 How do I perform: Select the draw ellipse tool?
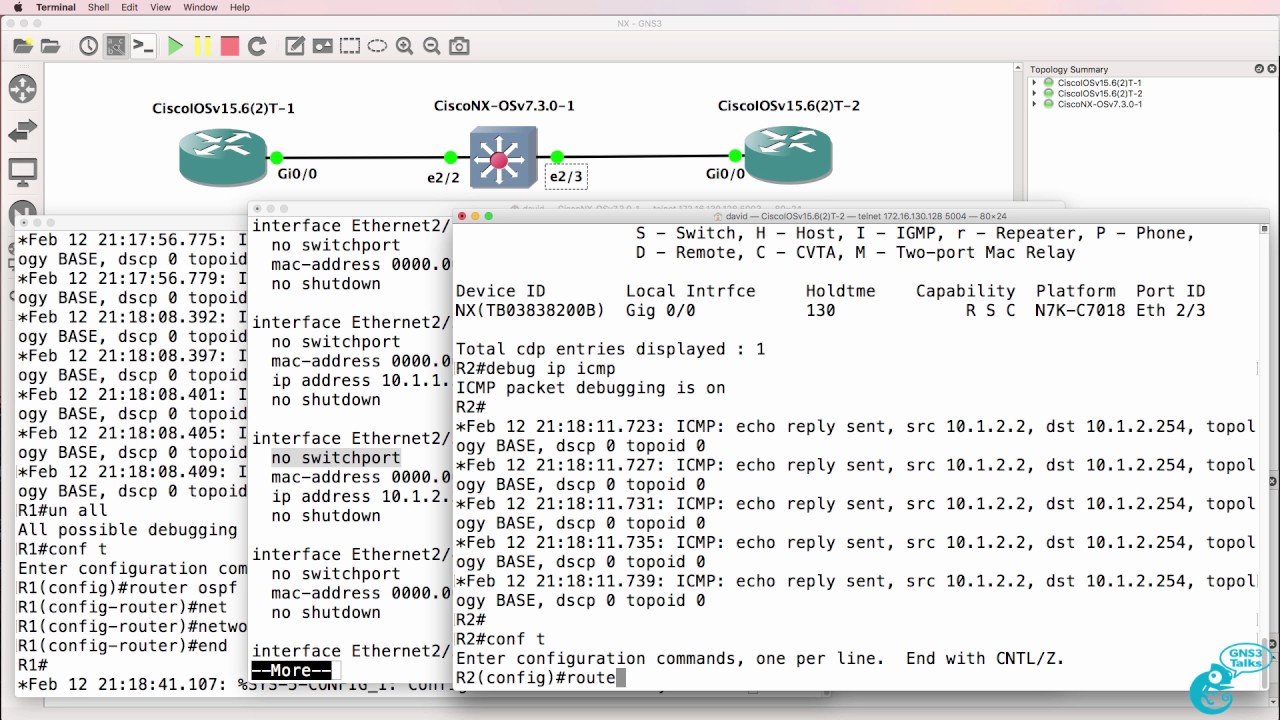click(377, 46)
